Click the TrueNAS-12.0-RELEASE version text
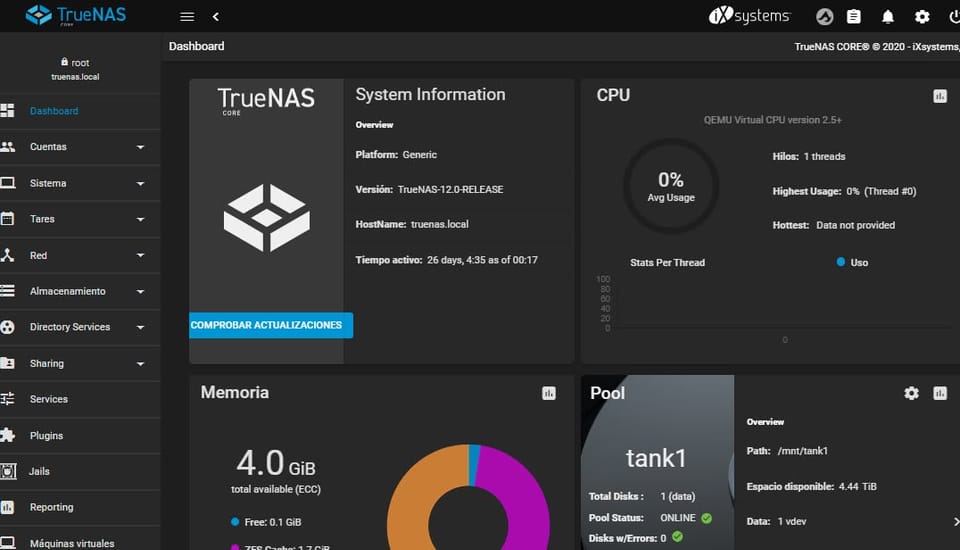Image resolution: width=960 pixels, height=550 pixels. pos(451,189)
